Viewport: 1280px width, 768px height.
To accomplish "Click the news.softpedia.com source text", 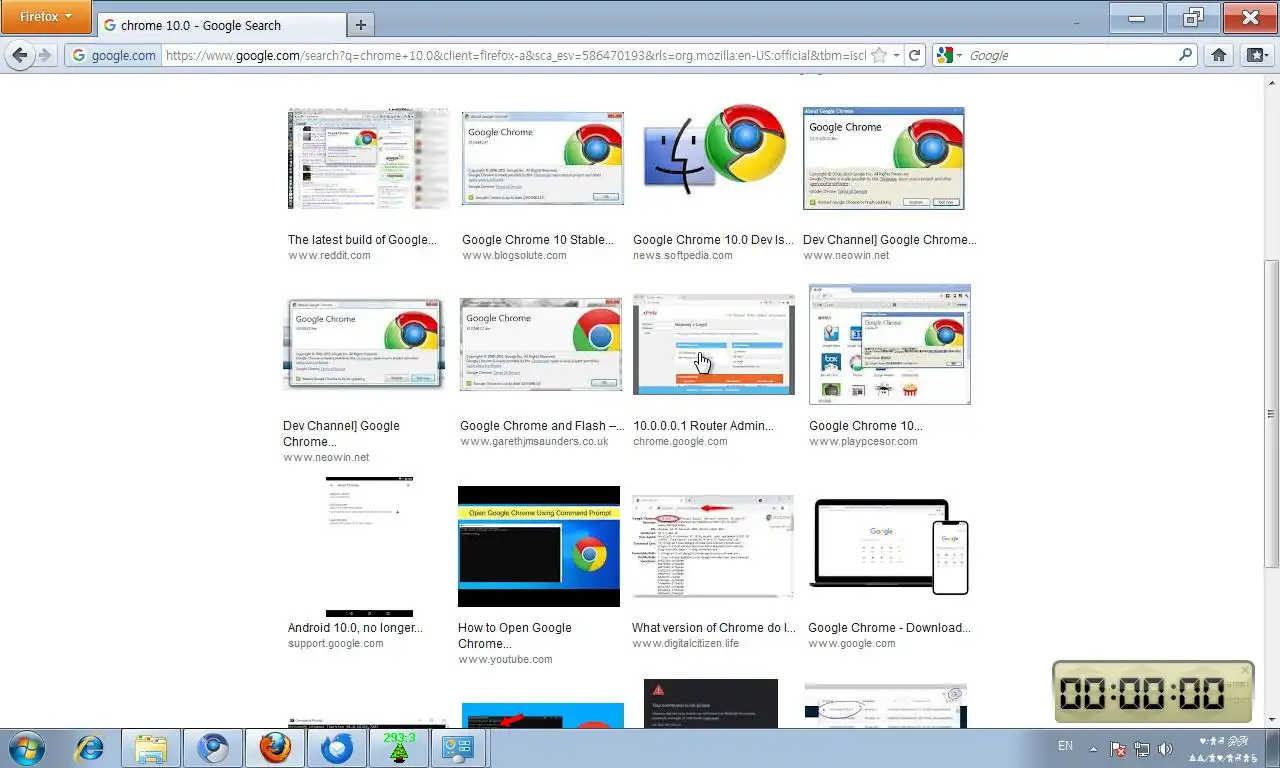I will pyautogui.click(x=683, y=255).
